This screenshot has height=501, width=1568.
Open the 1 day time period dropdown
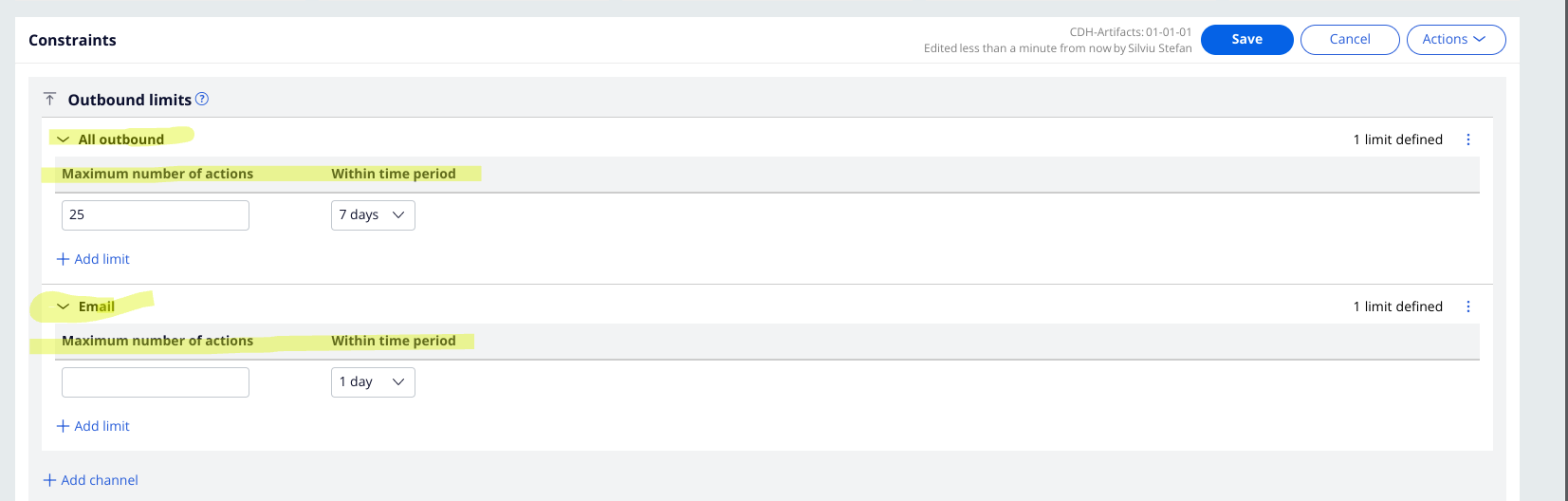373,382
